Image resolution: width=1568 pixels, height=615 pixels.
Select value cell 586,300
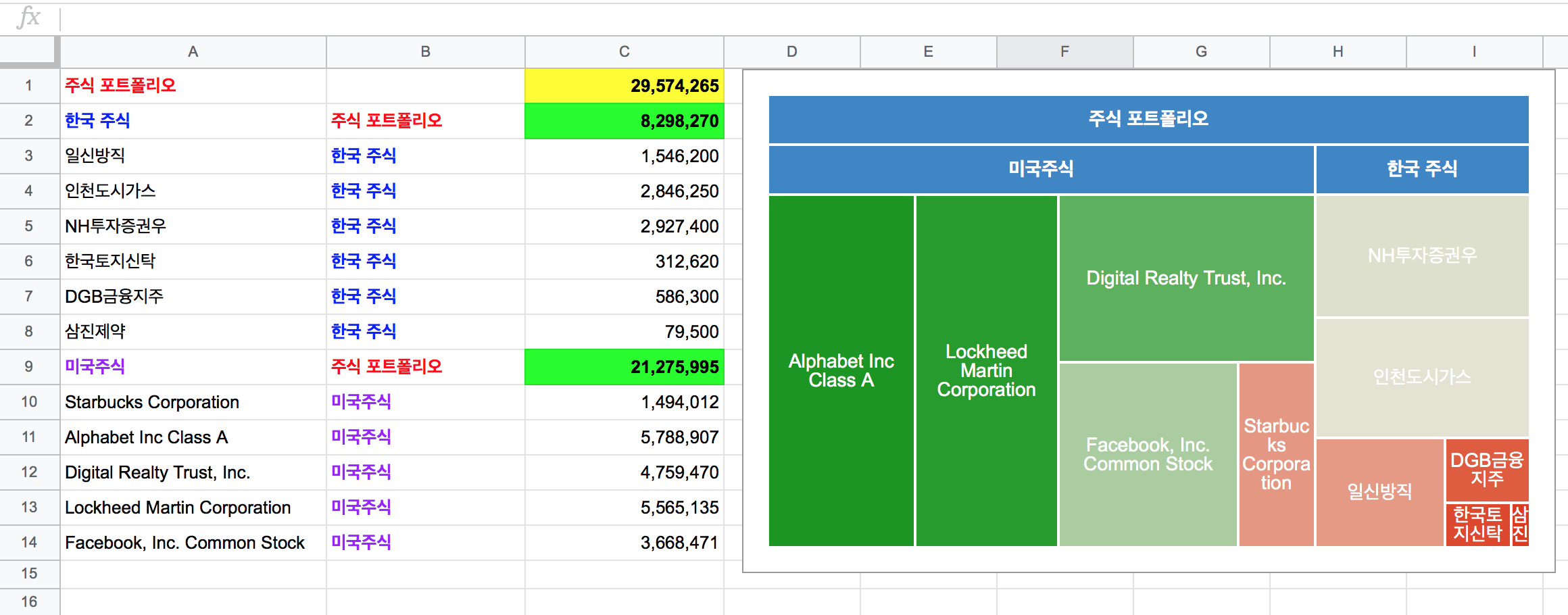coord(624,297)
